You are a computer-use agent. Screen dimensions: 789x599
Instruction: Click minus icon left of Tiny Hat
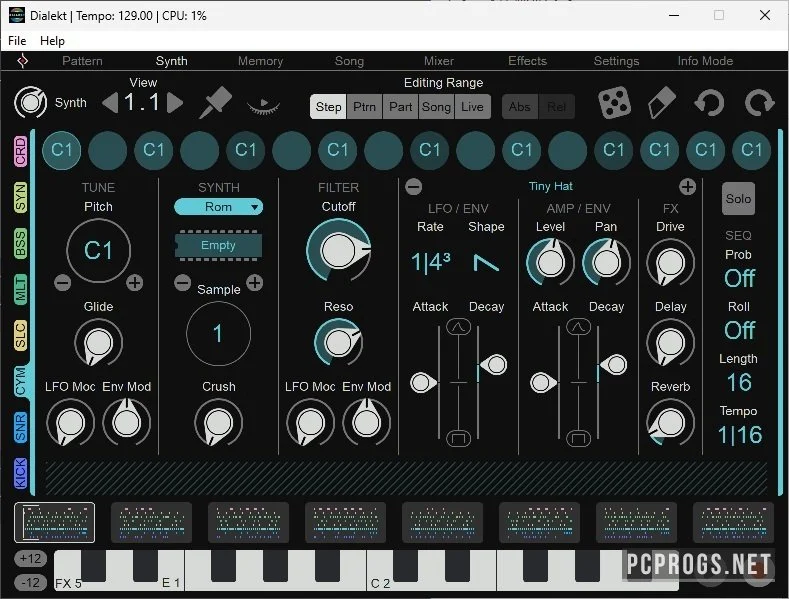414,187
